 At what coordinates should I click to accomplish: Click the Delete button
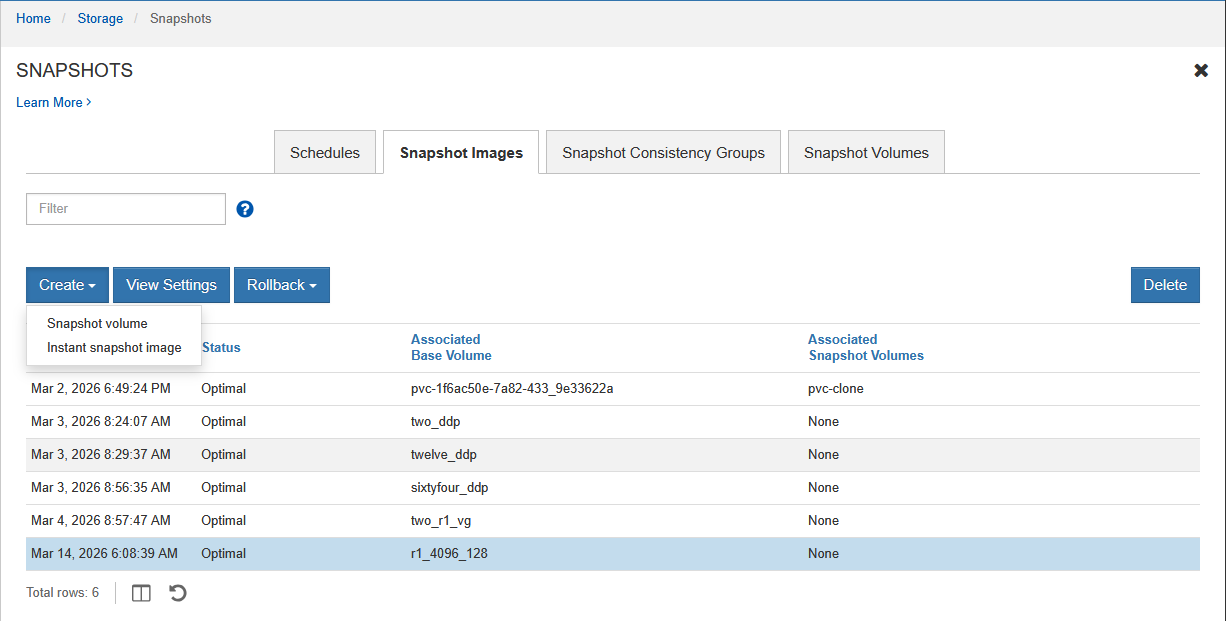(1165, 285)
